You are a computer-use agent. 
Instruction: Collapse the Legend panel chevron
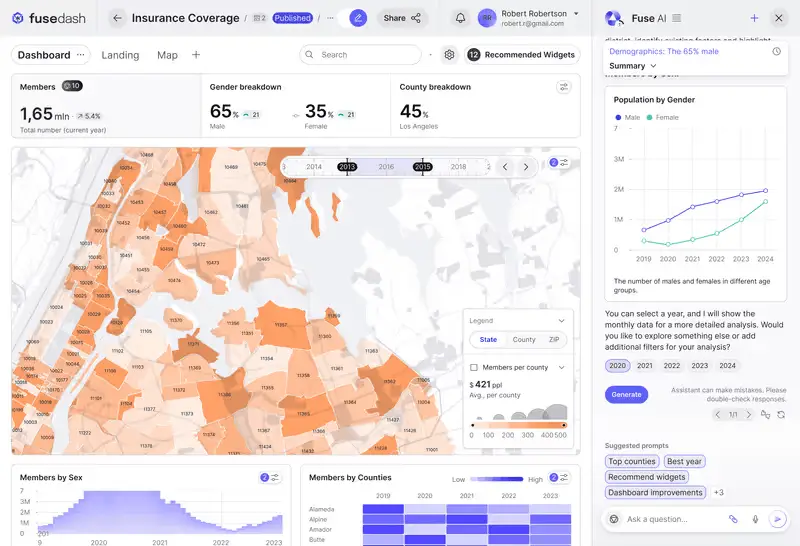point(561,320)
